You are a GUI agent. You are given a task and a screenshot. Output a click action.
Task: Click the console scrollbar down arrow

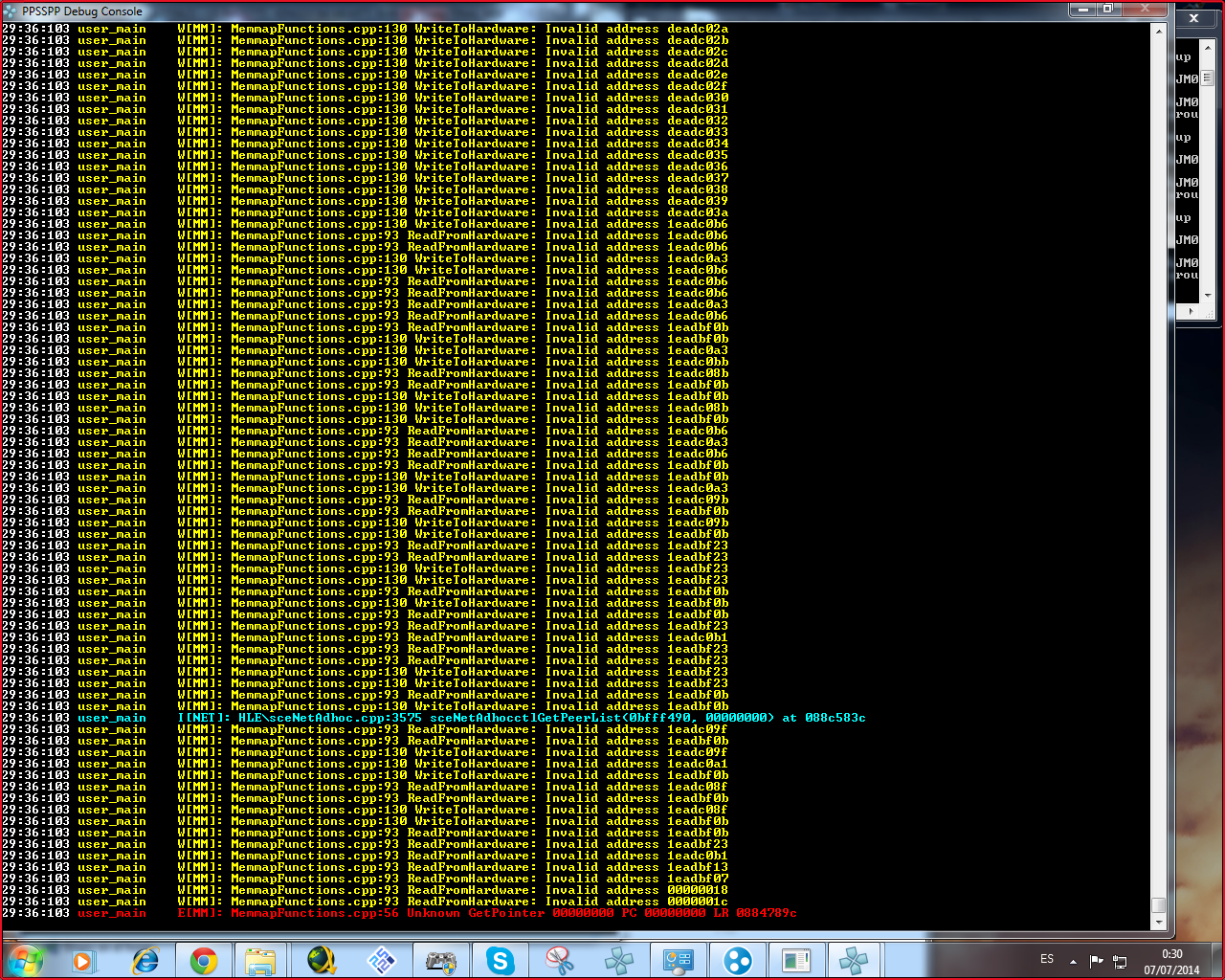click(1159, 923)
